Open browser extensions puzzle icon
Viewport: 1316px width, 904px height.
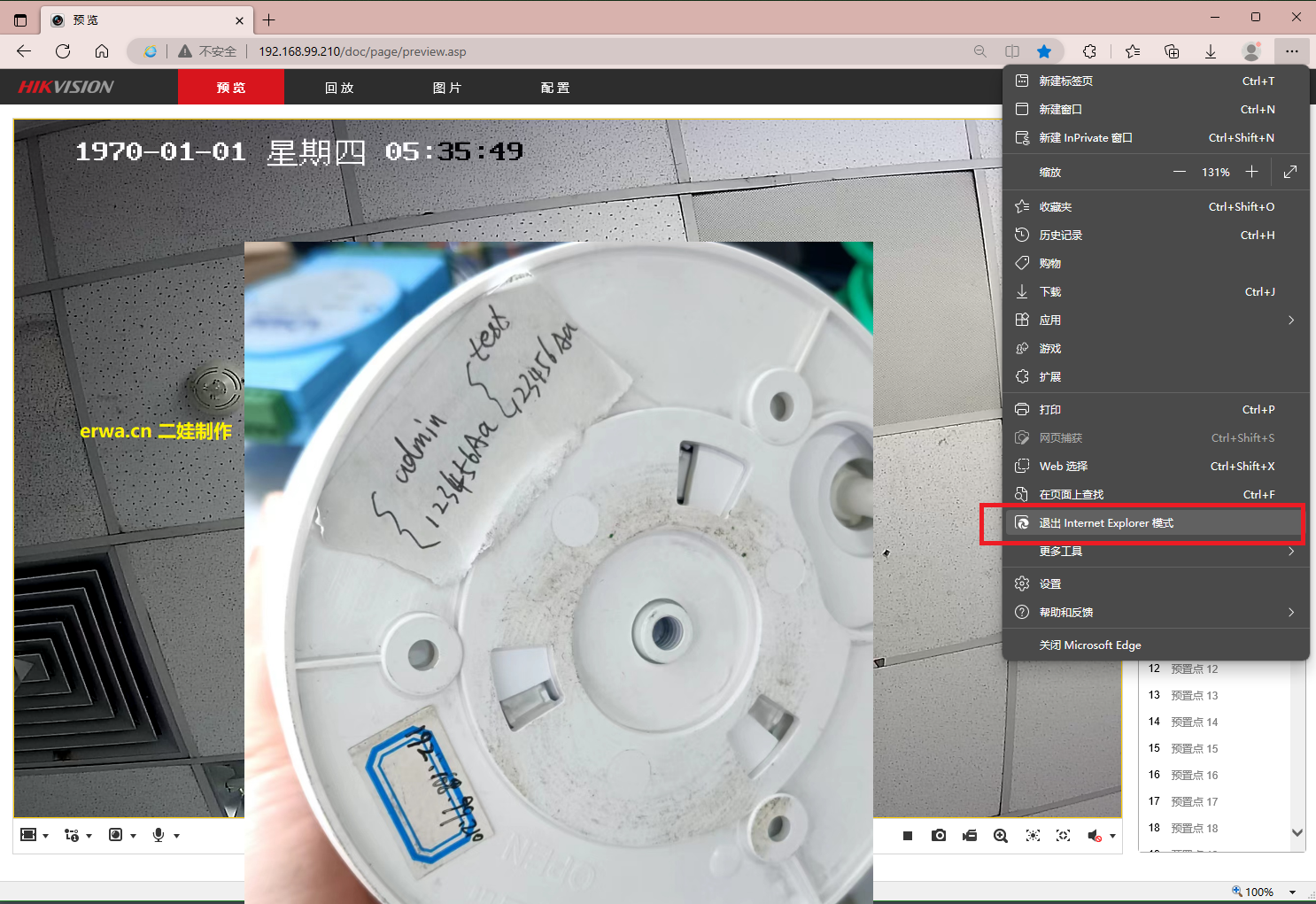point(1090,51)
